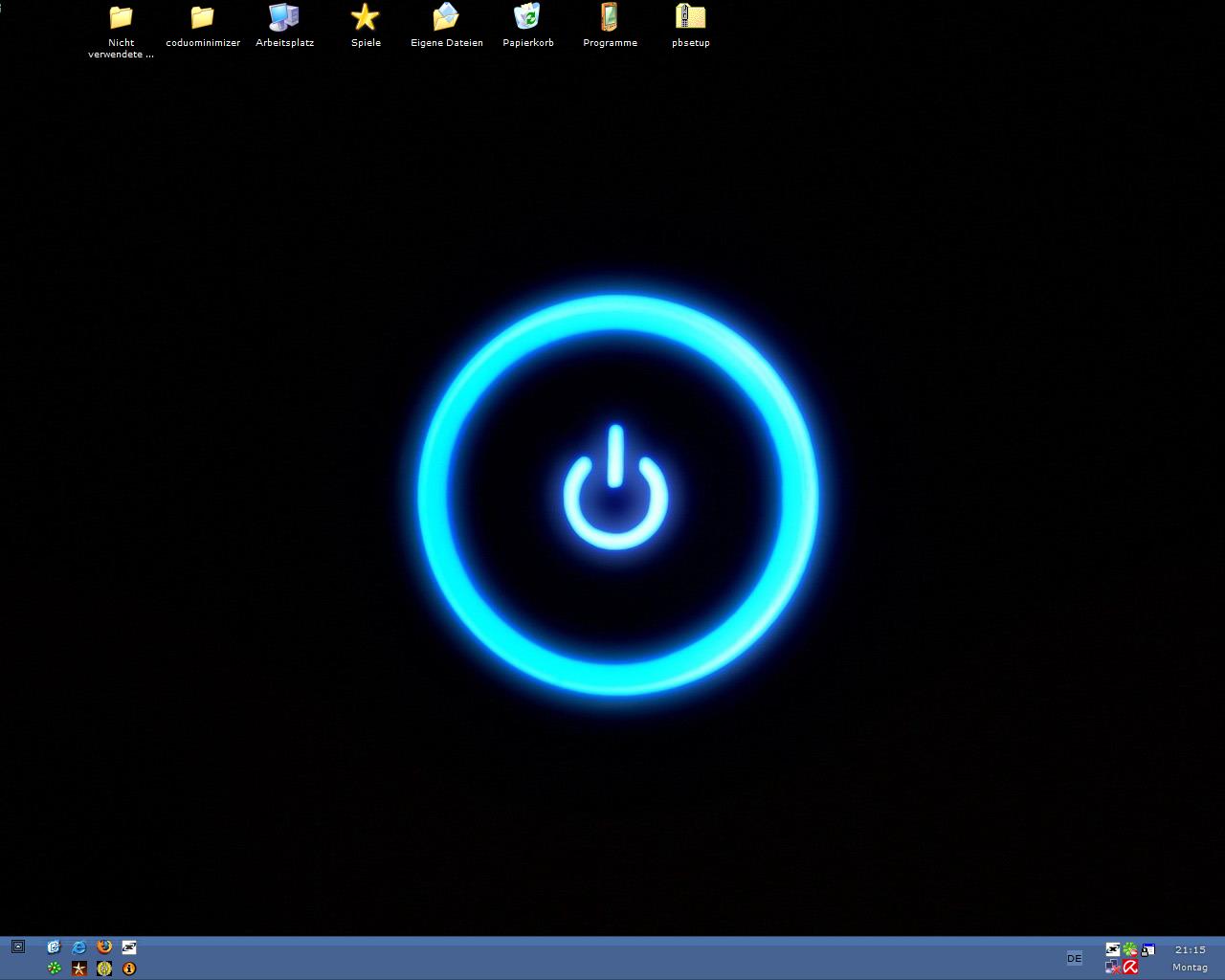
Task: Click the star game icon in quick launch
Action: click(x=79, y=969)
